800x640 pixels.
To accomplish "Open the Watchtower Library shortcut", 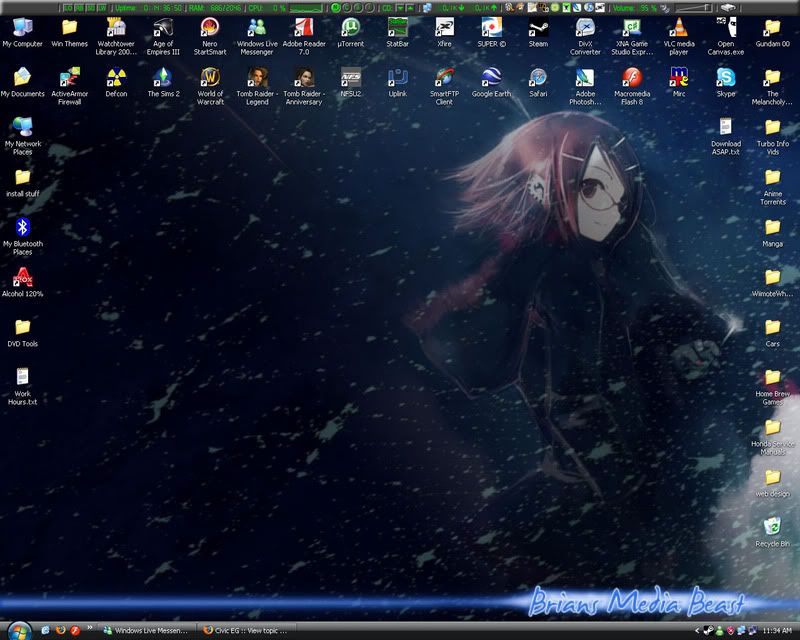I will pyautogui.click(x=116, y=36).
